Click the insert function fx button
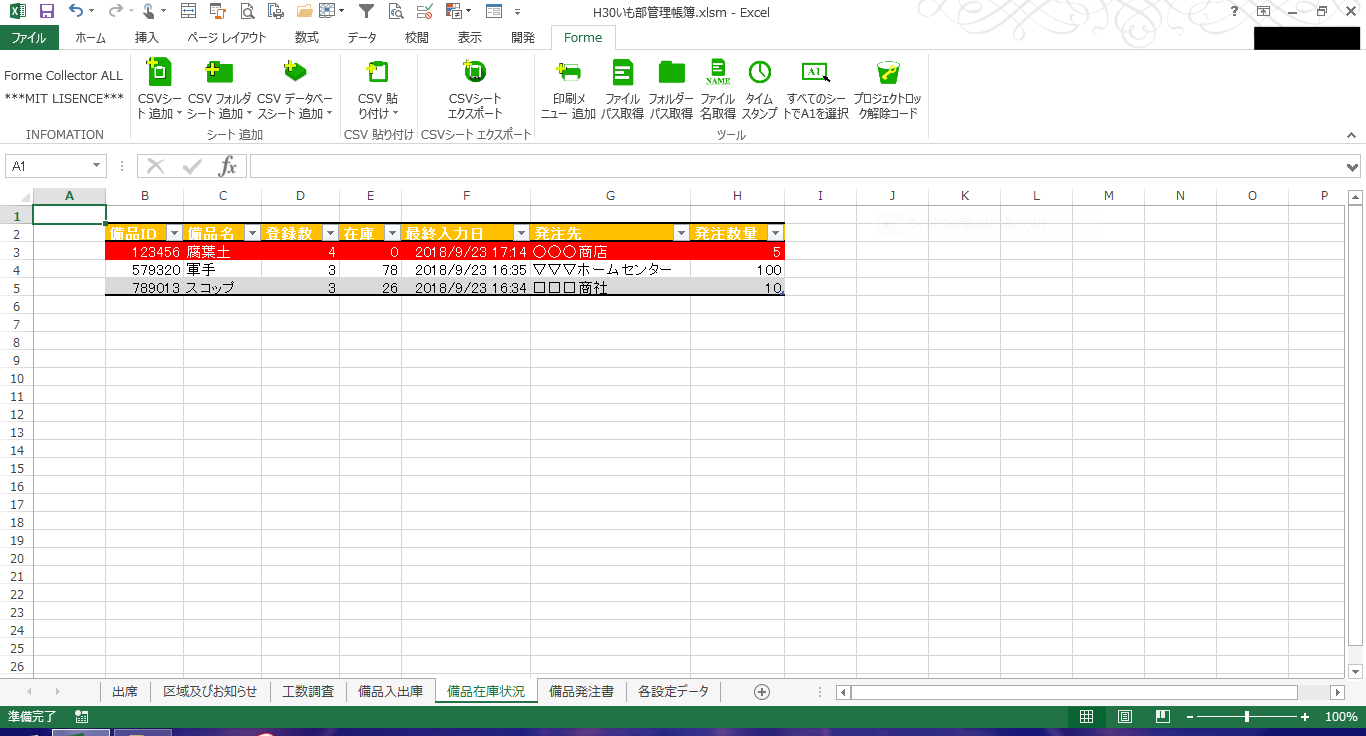1366x736 pixels. coord(228,166)
